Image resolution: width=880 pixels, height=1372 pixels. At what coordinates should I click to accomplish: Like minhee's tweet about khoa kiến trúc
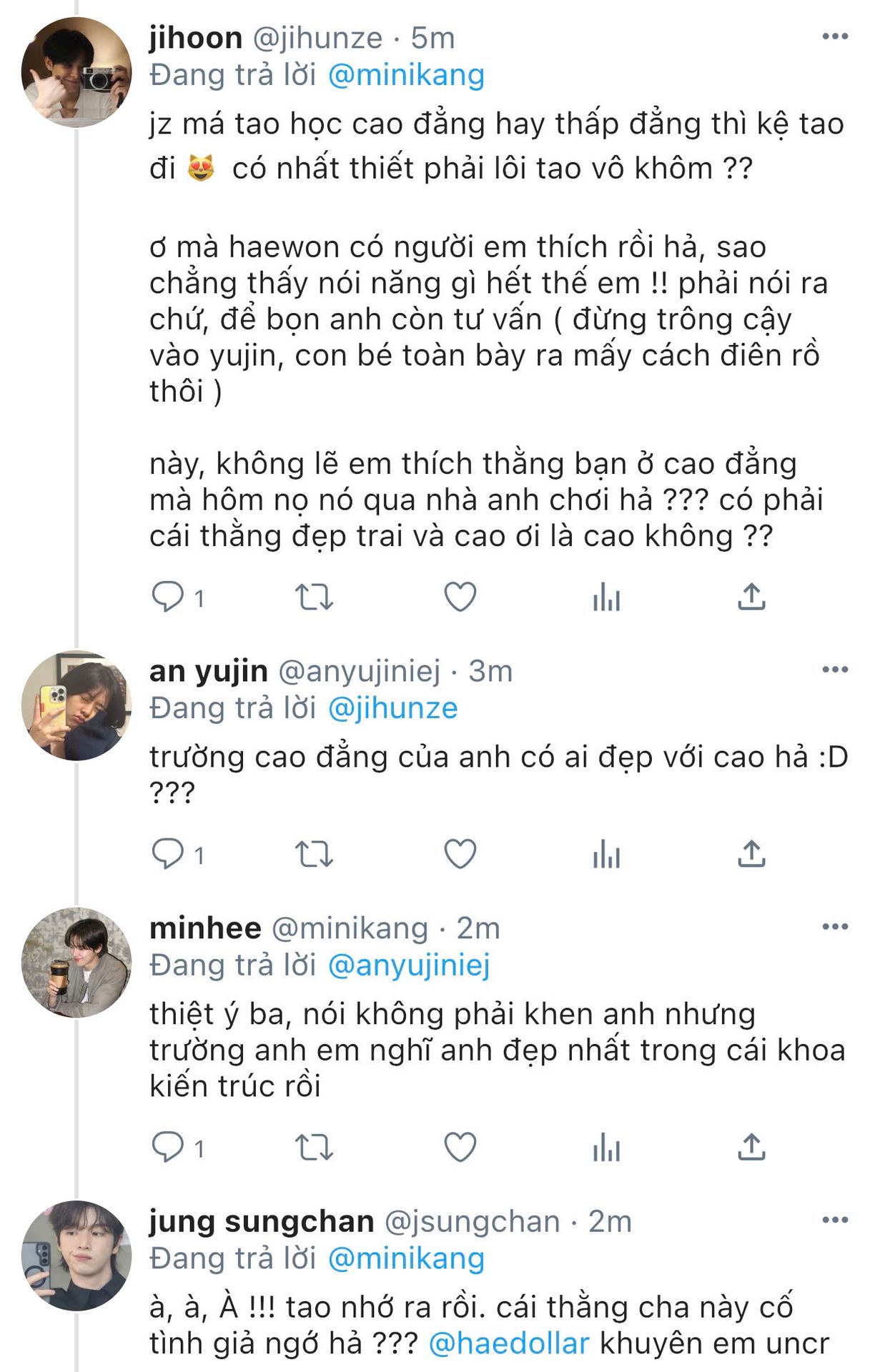coord(460,1147)
